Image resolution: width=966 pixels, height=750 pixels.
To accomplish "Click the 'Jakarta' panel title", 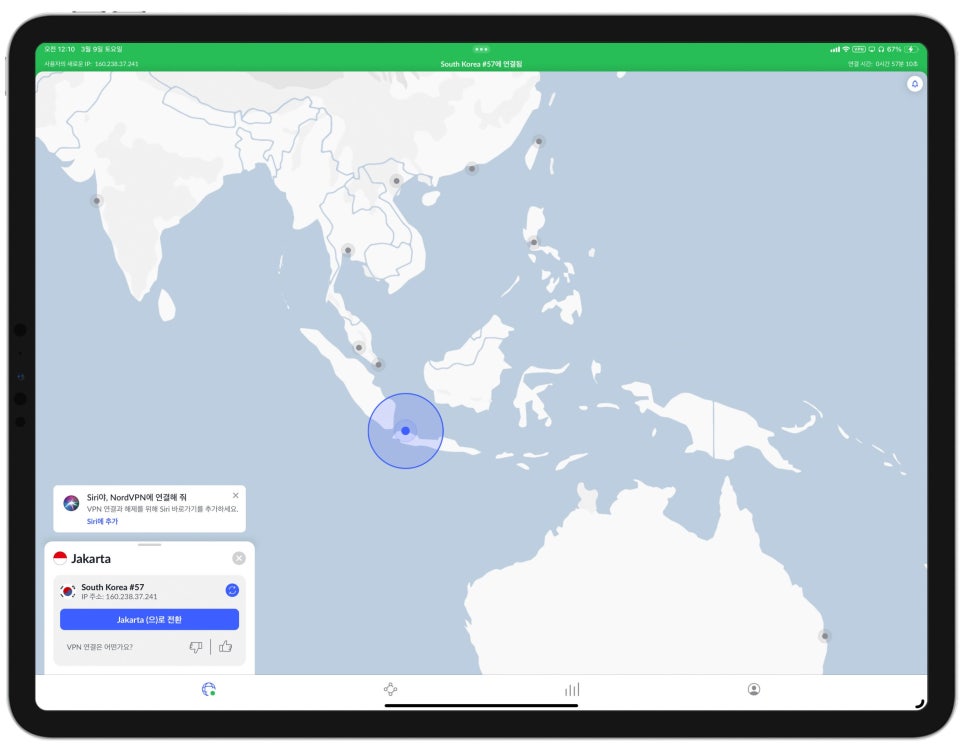I will pyautogui.click(x=91, y=558).
